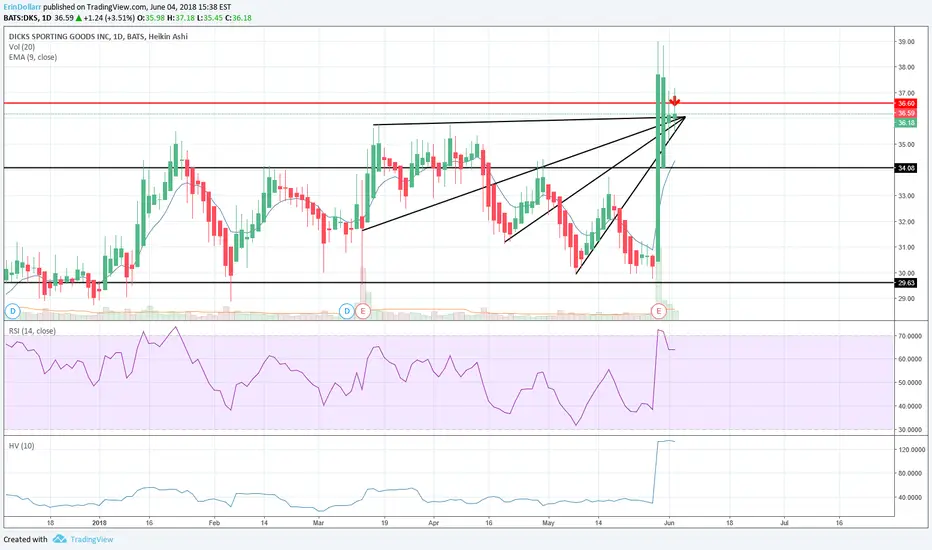The image size is (932, 550).
Task: Click the 39.00 value on price axis
Action: click(906, 42)
